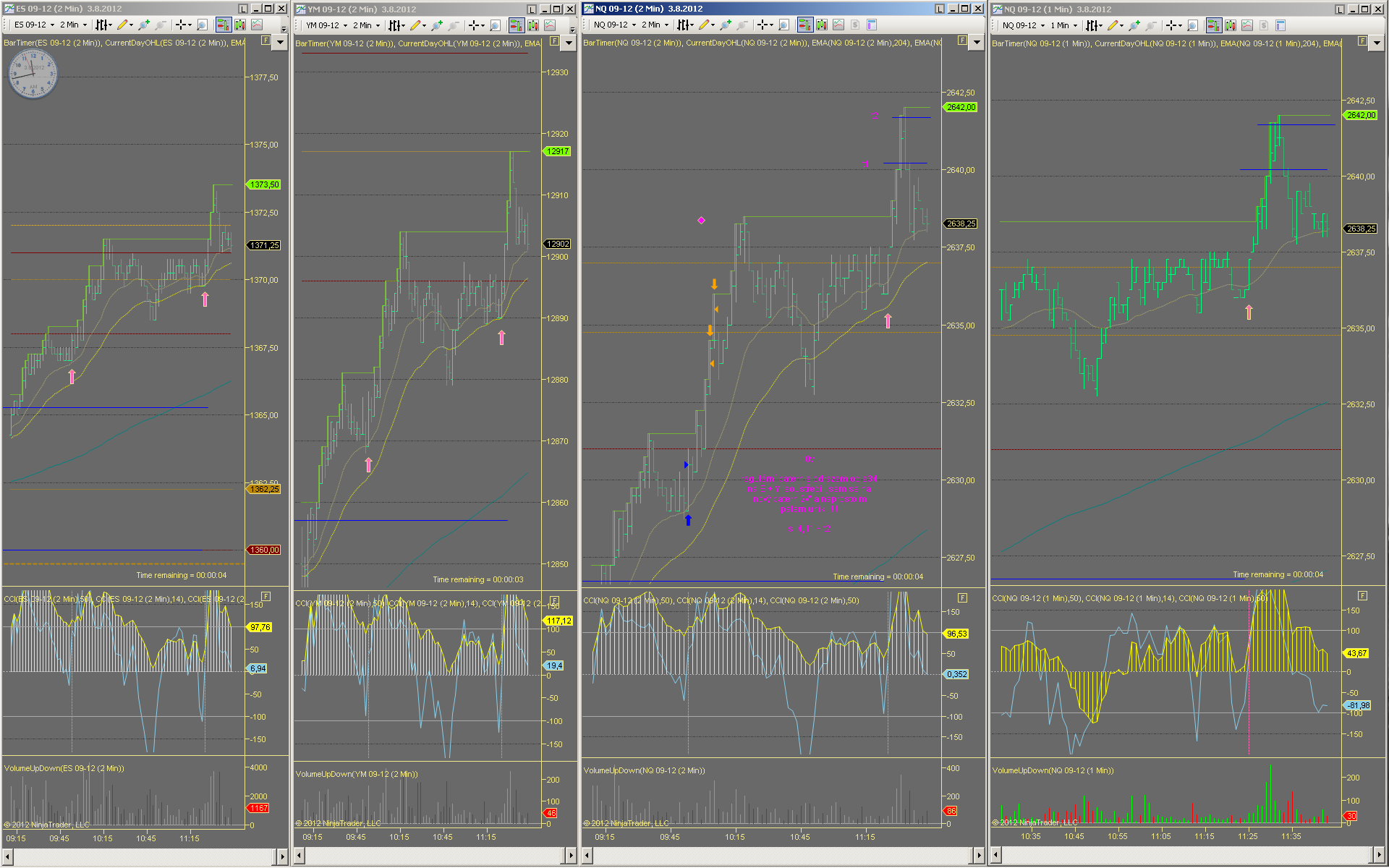Click the F button at the NQ 1 Min price panel
Screen dimensions: 1389x868
[1362, 41]
